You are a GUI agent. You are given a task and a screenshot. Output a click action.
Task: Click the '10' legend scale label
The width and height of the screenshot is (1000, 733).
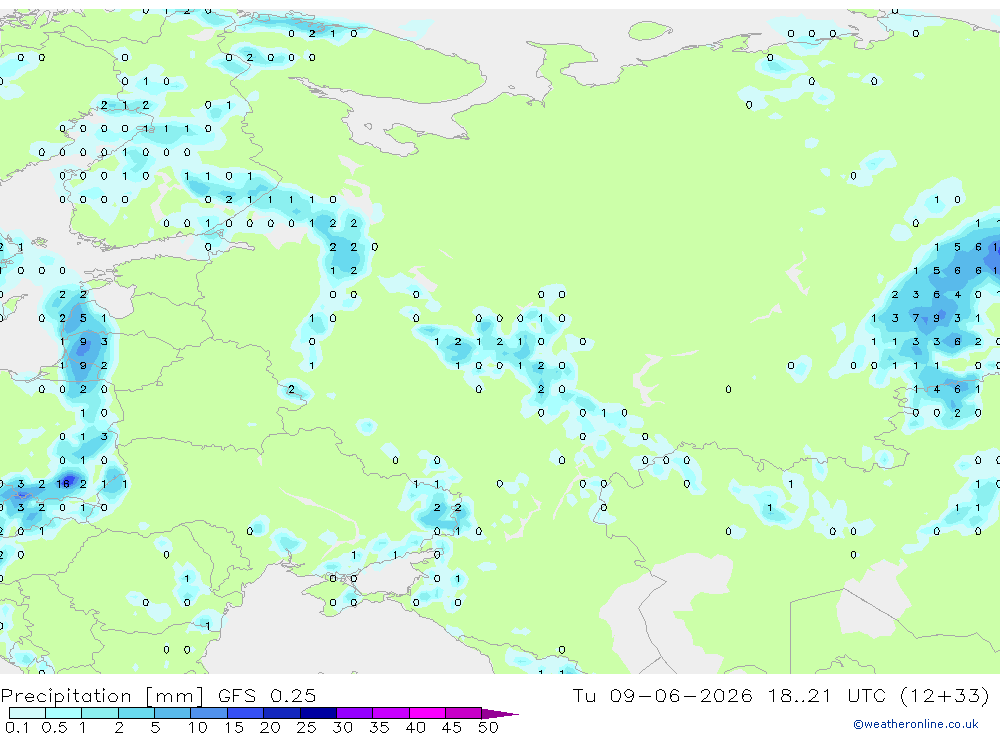point(198,727)
